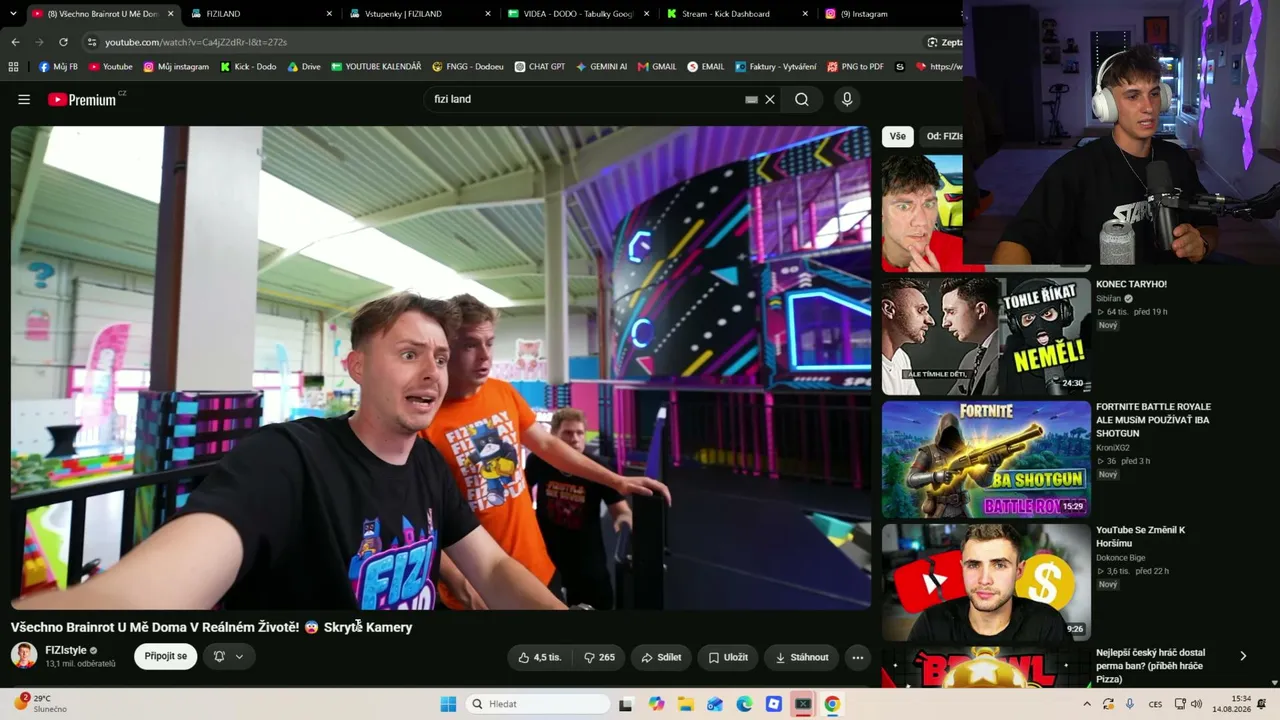Open 'Kick - Dodo' bookmark
Image resolution: width=1280 pixels, height=720 pixels.
(x=248, y=67)
